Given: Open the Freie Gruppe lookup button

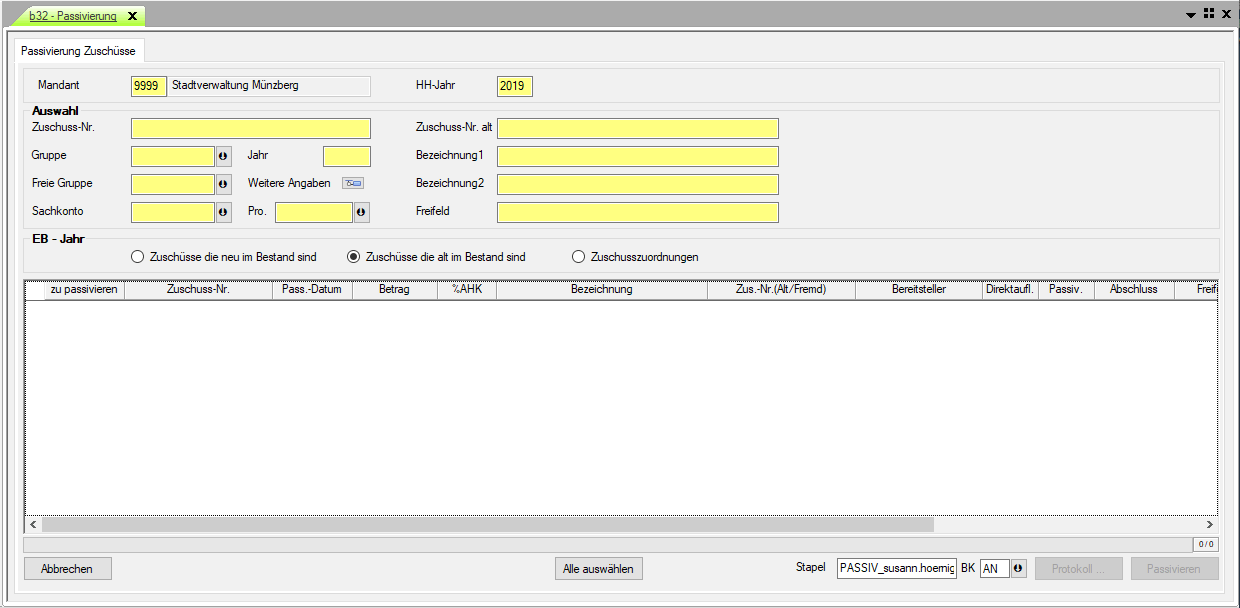Looking at the screenshot, I should (x=223, y=184).
